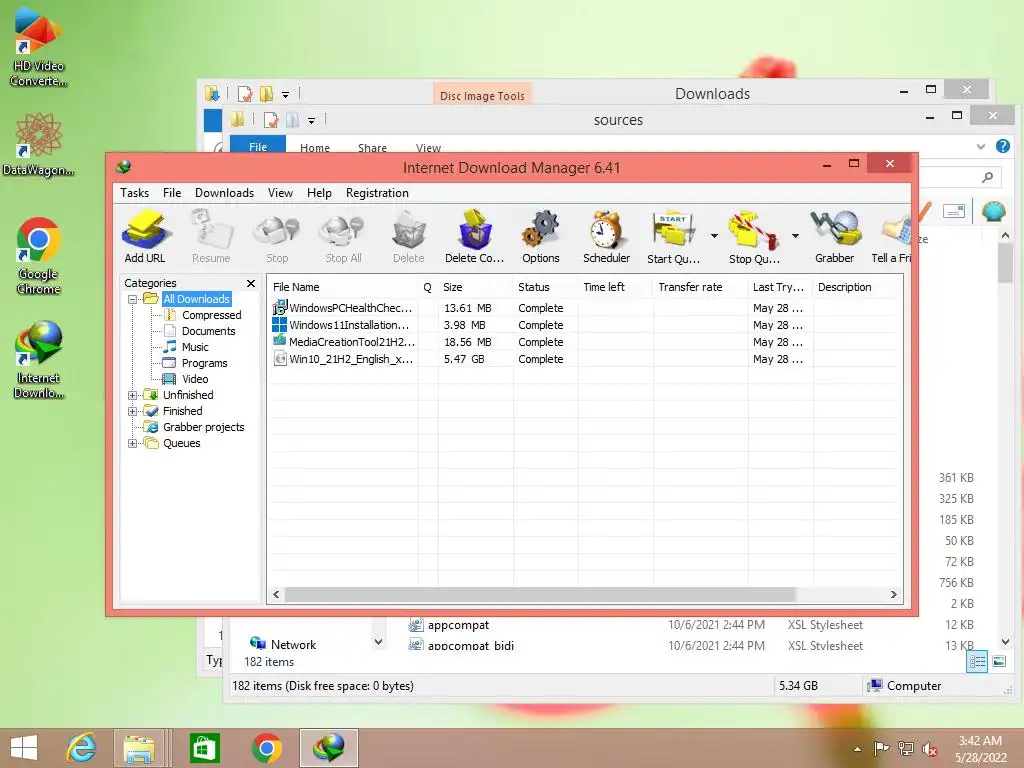Image resolution: width=1024 pixels, height=768 pixels.
Task: Open the View menu in IDM
Action: point(280,193)
